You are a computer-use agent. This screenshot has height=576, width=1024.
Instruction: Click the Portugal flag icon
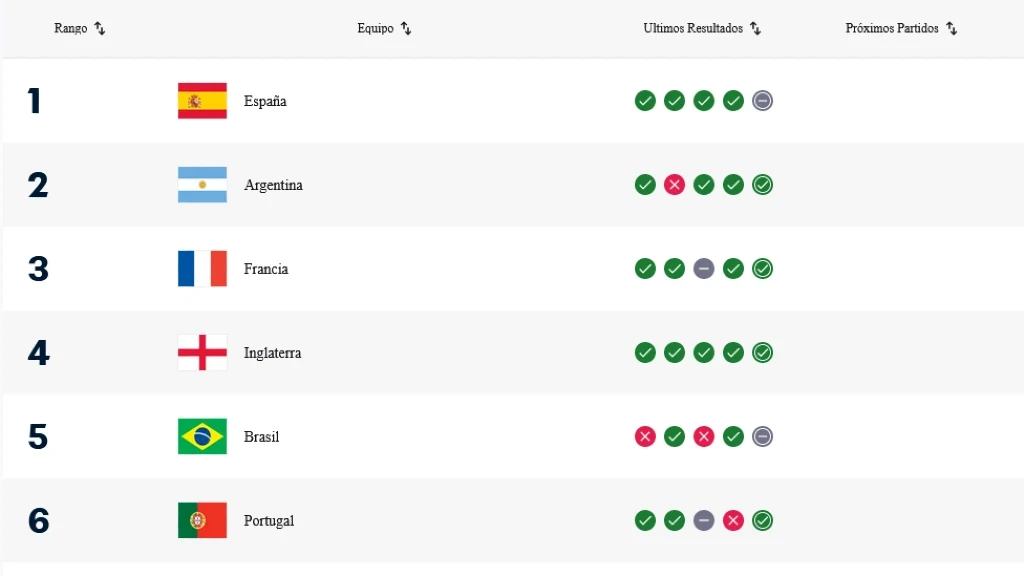(x=202, y=521)
